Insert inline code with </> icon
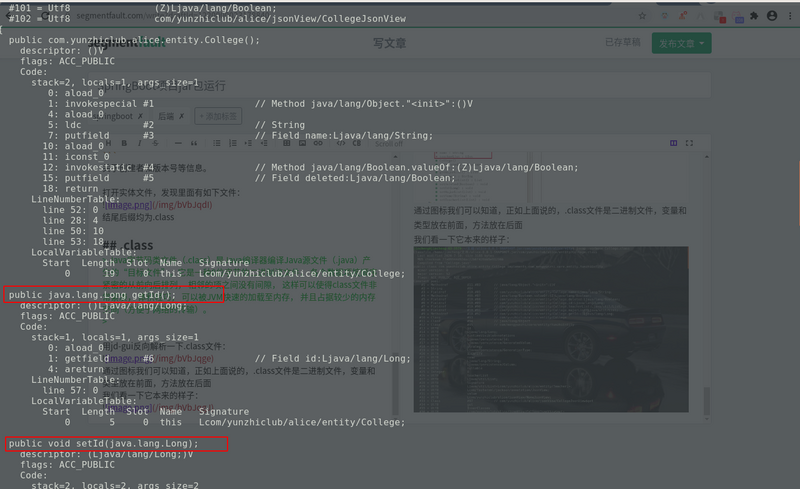Viewport: 800px width, 489px height. [x=341, y=143]
